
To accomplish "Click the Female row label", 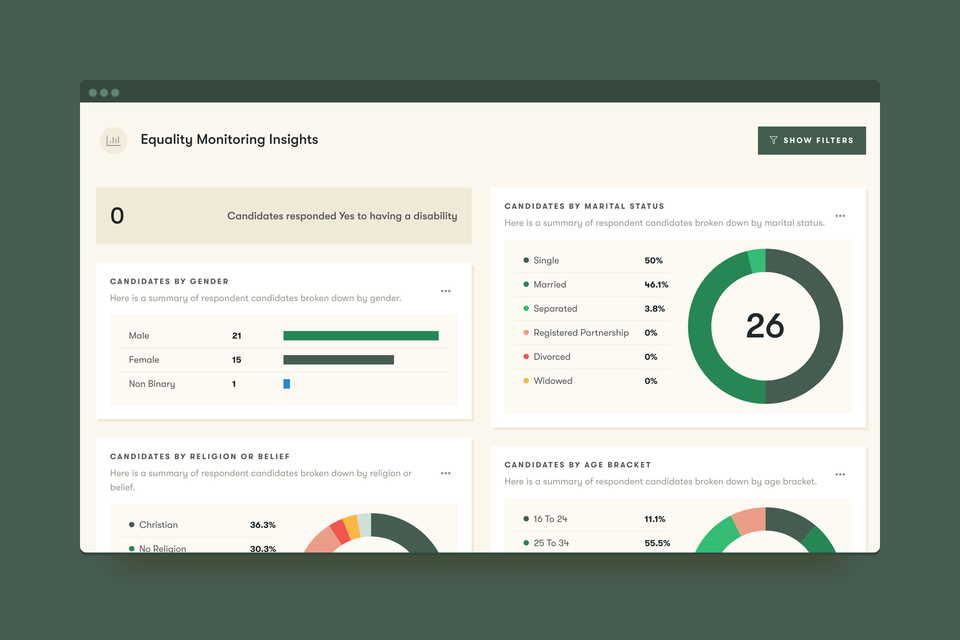I will pyautogui.click(x=144, y=360).
